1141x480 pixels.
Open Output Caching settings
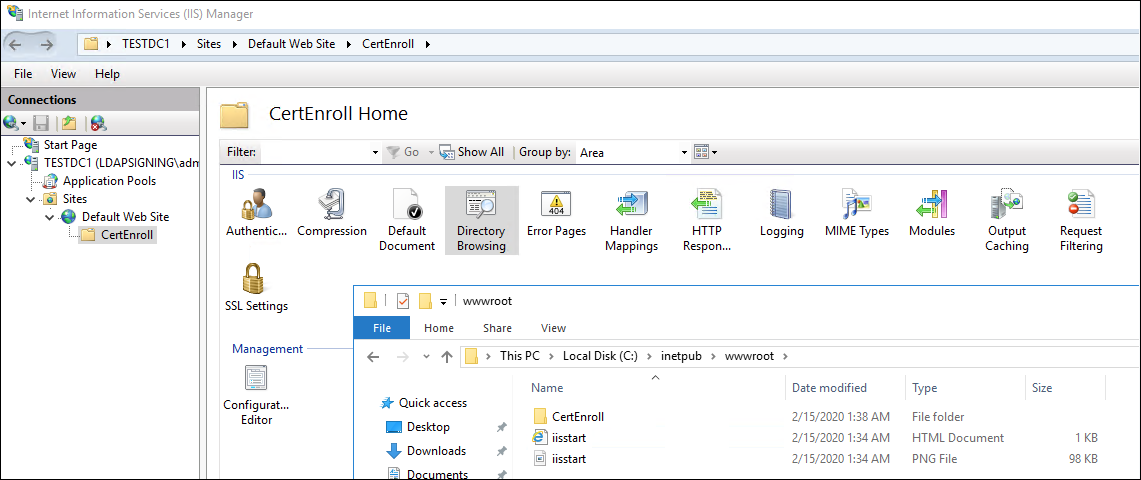(x=1007, y=220)
